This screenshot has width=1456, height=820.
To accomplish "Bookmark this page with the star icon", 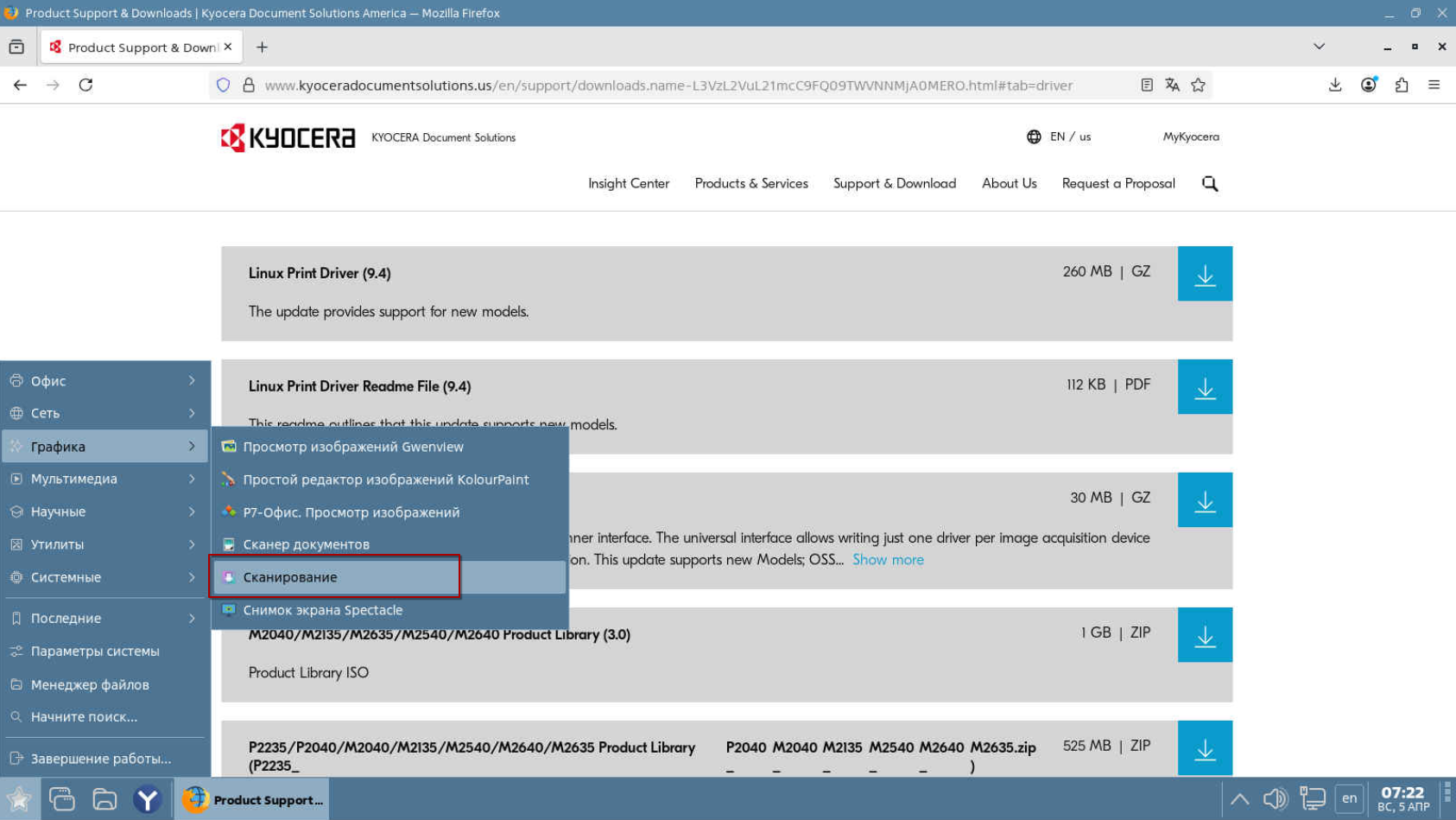I will pyautogui.click(x=1198, y=85).
